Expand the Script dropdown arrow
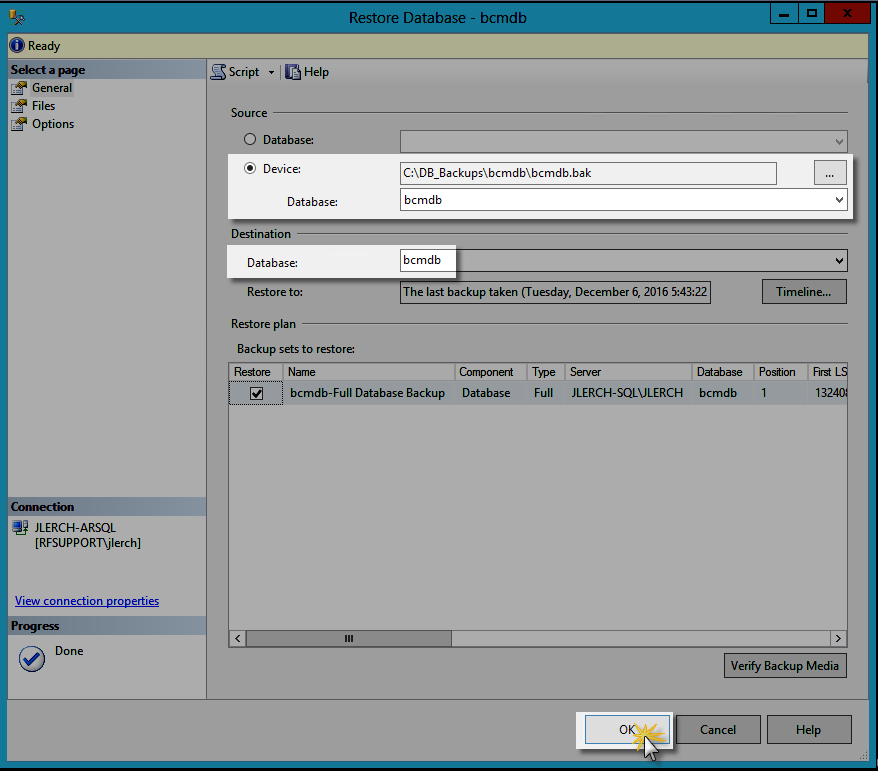The height and width of the screenshot is (771, 878). 271,73
